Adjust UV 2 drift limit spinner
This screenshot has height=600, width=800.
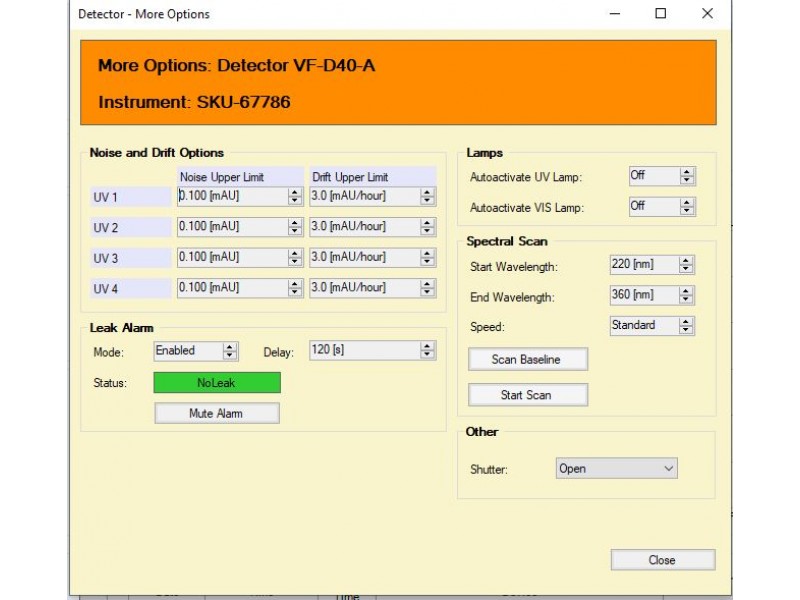pyautogui.click(x=428, y=227)
